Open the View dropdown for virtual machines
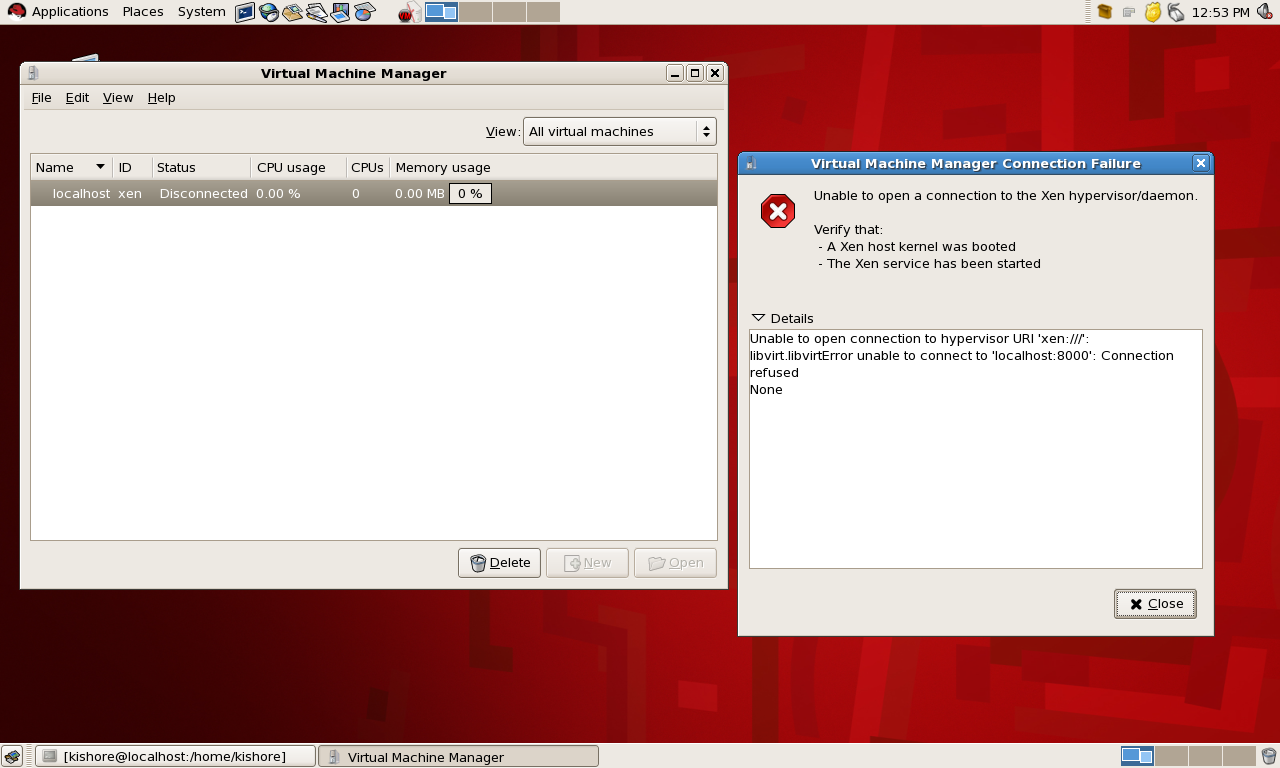Image resolution: width=1280 pixels, height=768 pixels. tap(619, 131)
